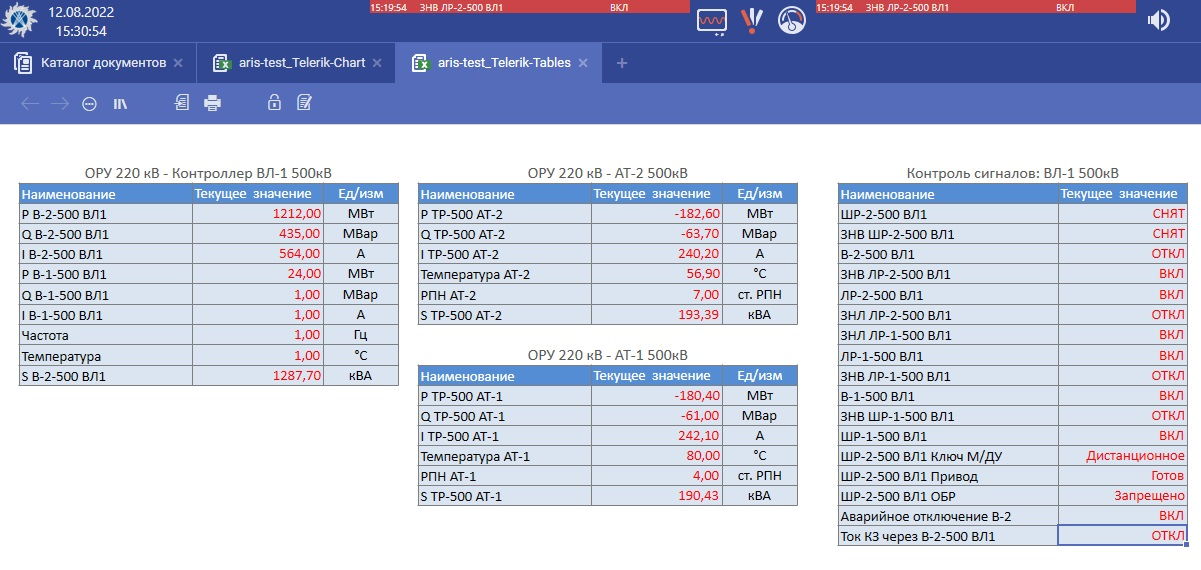
Task: Click the oscilloscope waveform monitor icon
Action: coord(712,21)
